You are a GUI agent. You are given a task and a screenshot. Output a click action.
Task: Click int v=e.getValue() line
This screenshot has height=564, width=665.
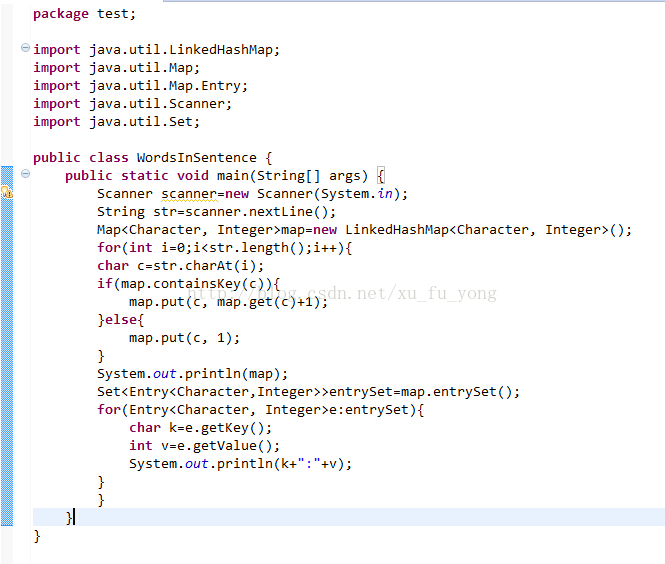204,446
